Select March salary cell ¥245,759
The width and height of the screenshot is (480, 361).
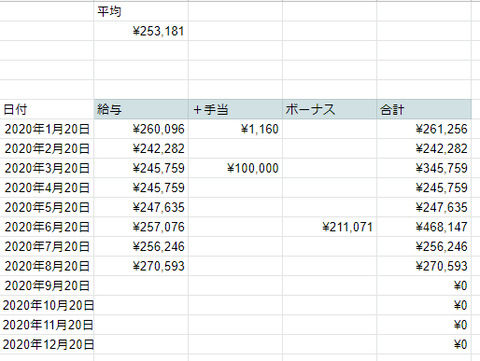pyautogui.click(x=141, y=168)
